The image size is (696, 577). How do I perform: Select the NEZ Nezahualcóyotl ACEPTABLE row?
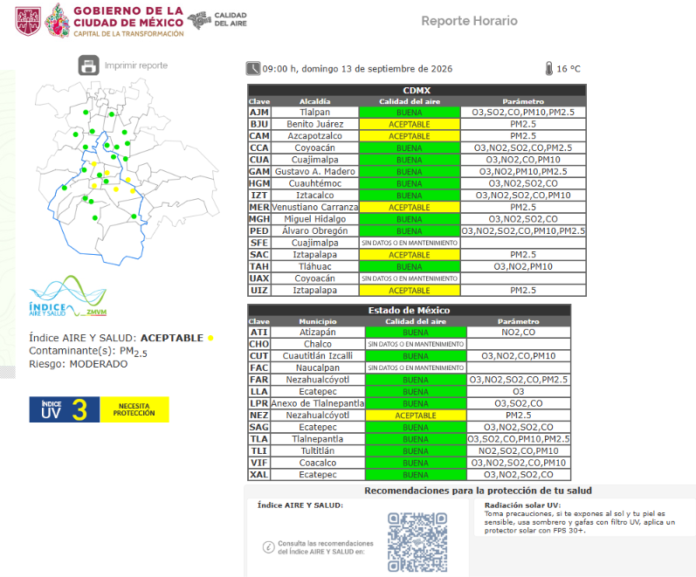coord(409,415)
